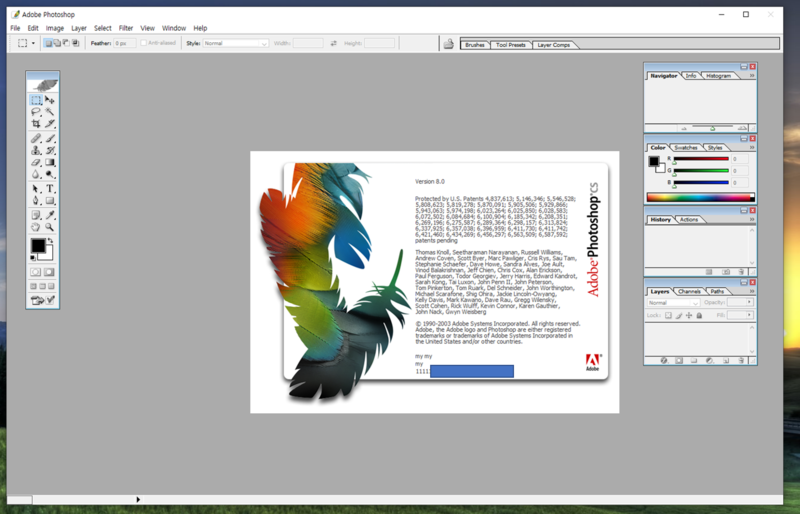Select the Lasso tool
Image resolution: width=800 pixels, height=514 pixels.
coord(36,112)
